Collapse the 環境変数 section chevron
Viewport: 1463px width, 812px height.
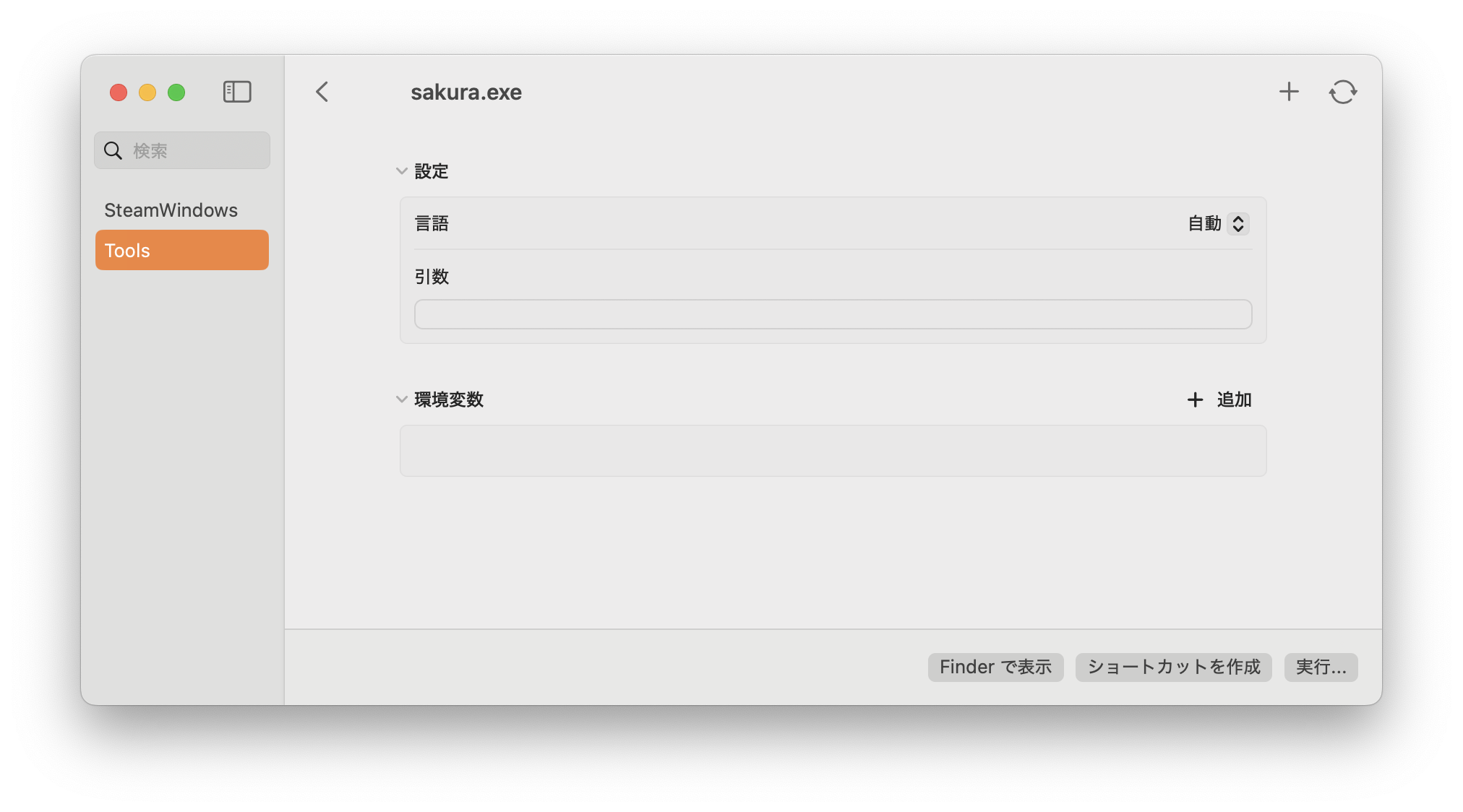[x=402, y=399]
